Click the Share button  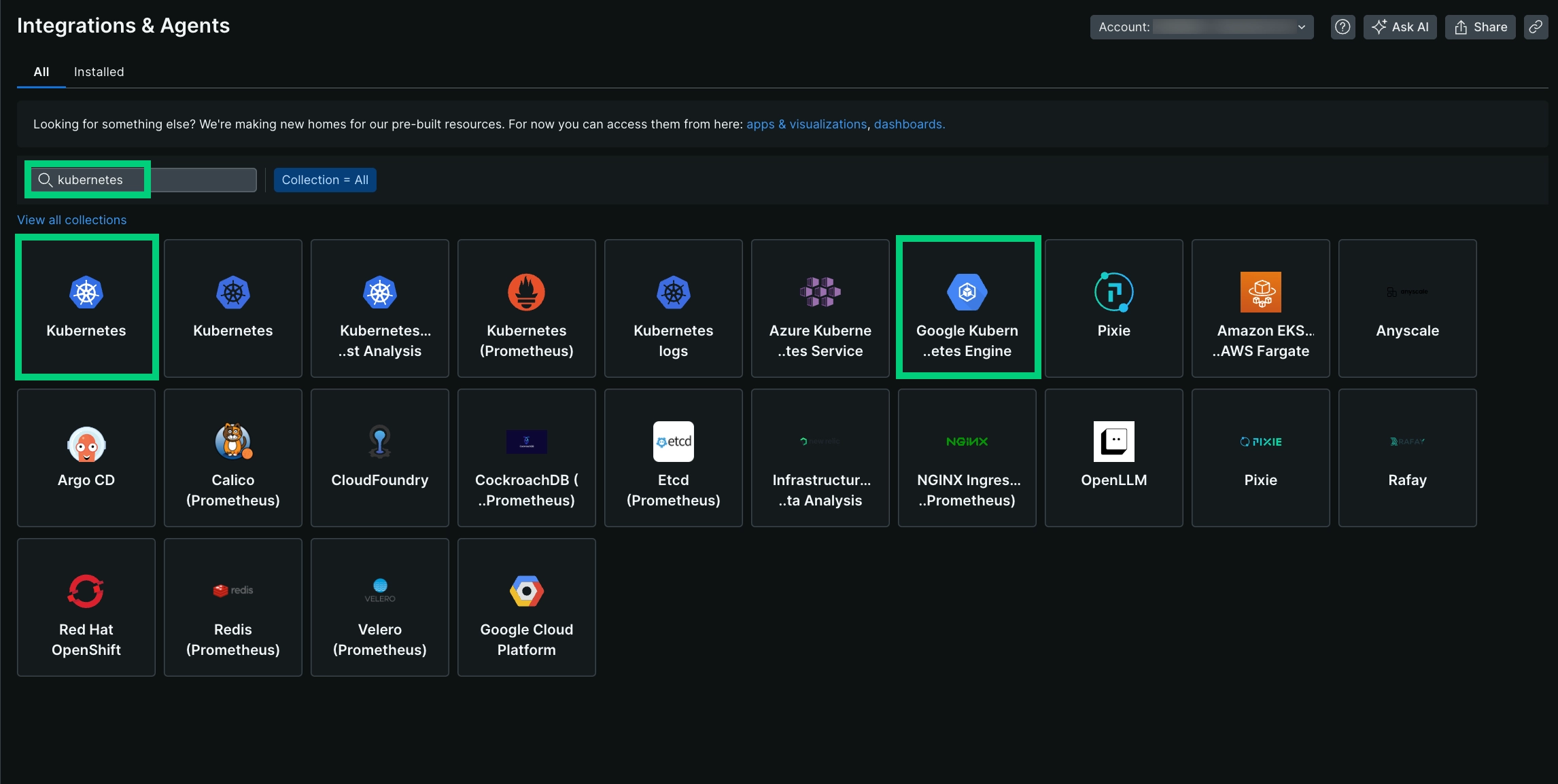click(x=1480, y=27)
